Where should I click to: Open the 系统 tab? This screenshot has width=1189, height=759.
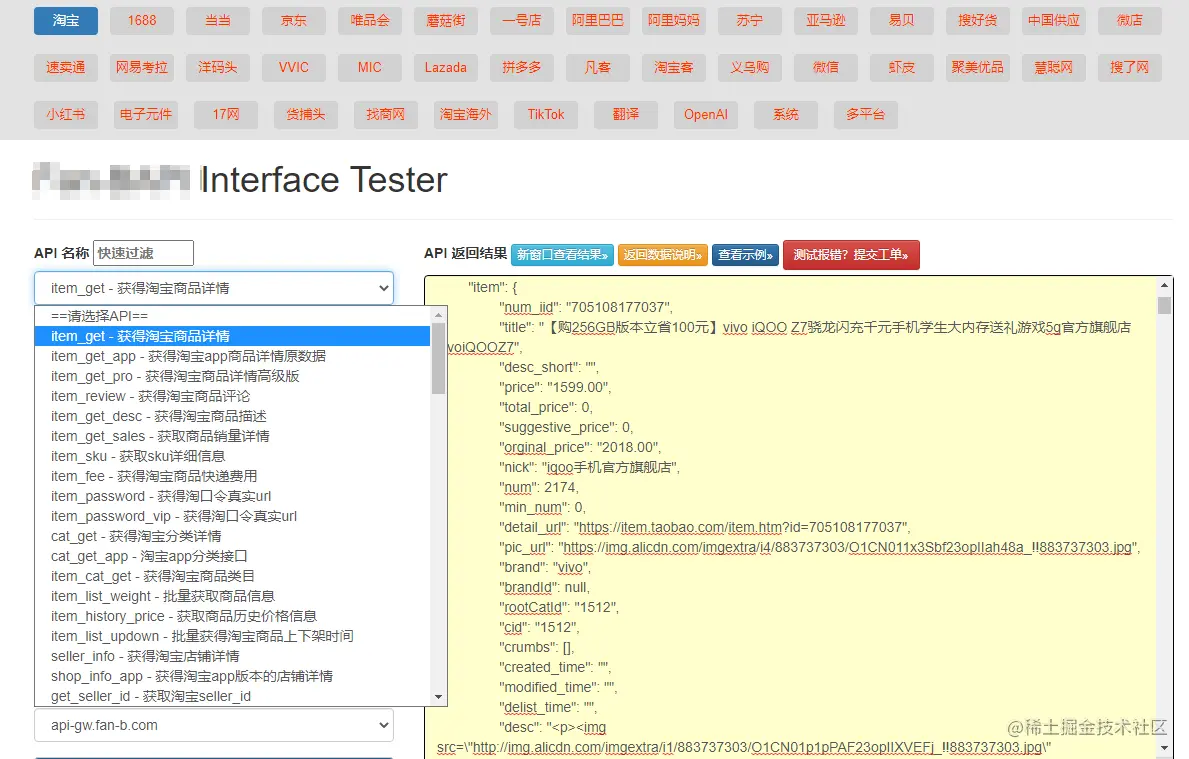[786, 114]
